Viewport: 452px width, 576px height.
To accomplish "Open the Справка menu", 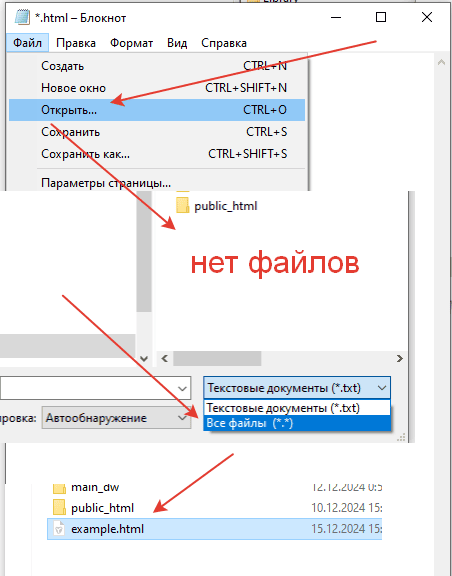I will click(x=224, y=43).
